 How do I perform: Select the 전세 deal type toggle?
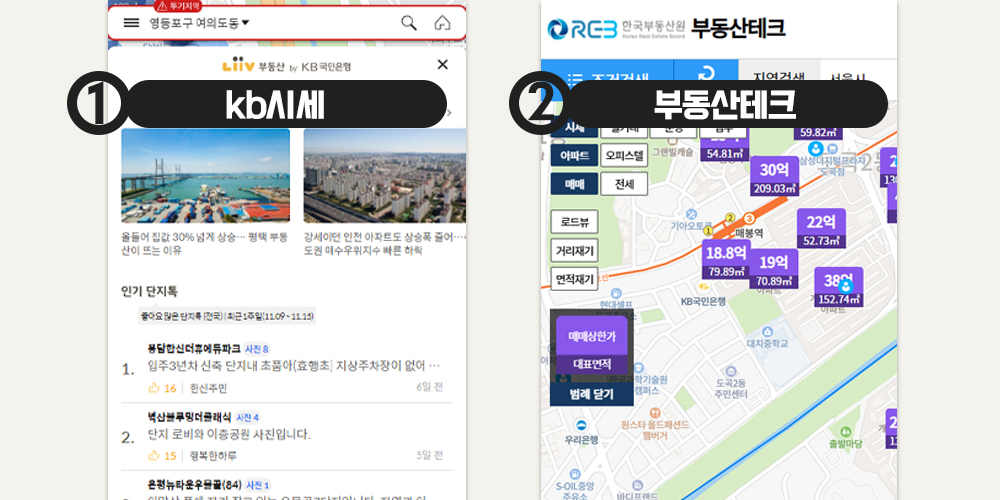tap(624, 184)
